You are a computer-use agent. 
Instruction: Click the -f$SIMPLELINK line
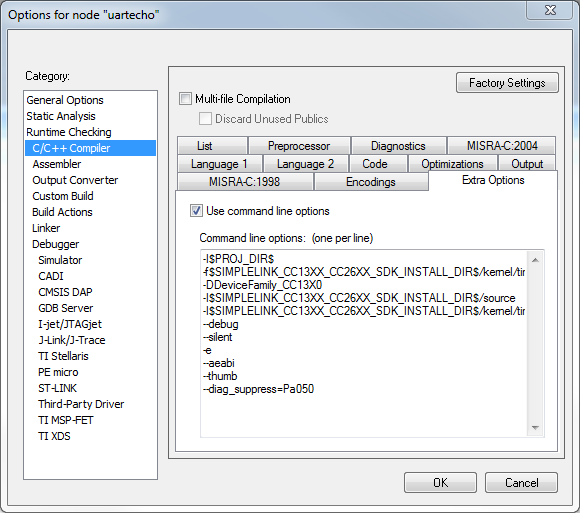[364, 272]
